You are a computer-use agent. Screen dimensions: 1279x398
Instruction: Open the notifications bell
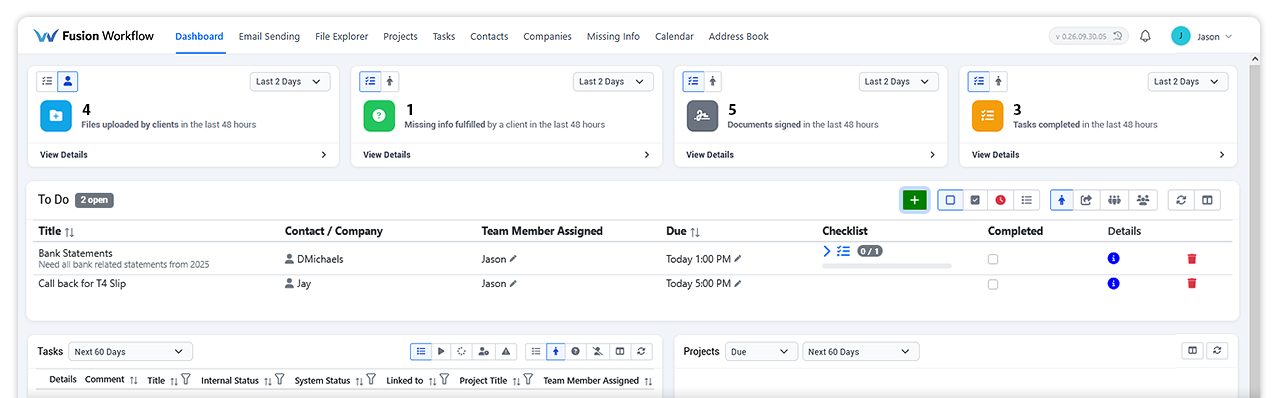coord(1146,36)
